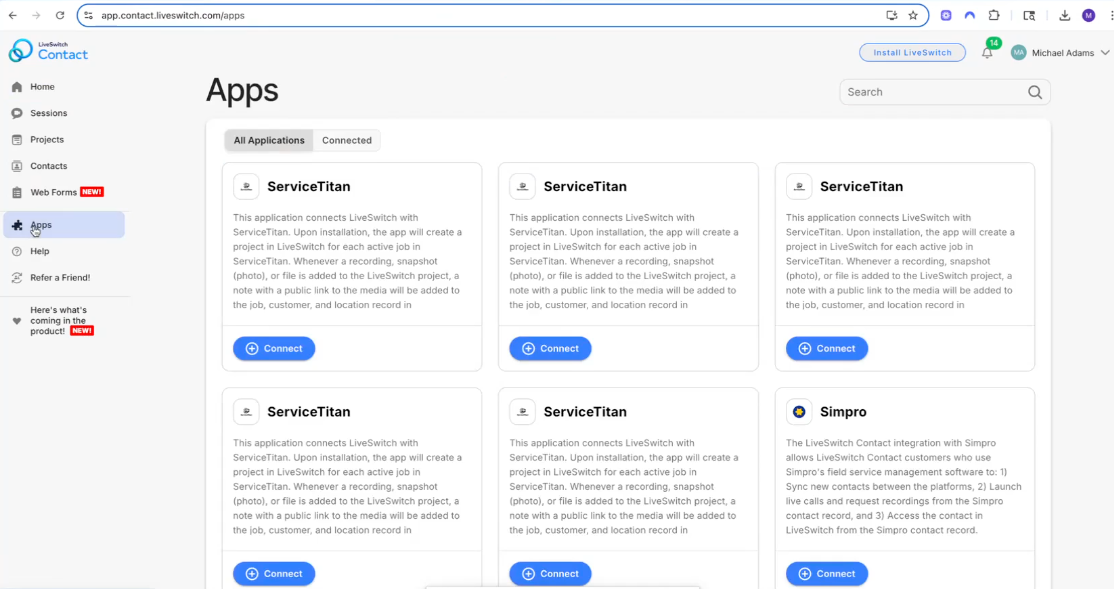Reload the page in the browser
Screen dimensions: 1114x589
tap(60, 15)
